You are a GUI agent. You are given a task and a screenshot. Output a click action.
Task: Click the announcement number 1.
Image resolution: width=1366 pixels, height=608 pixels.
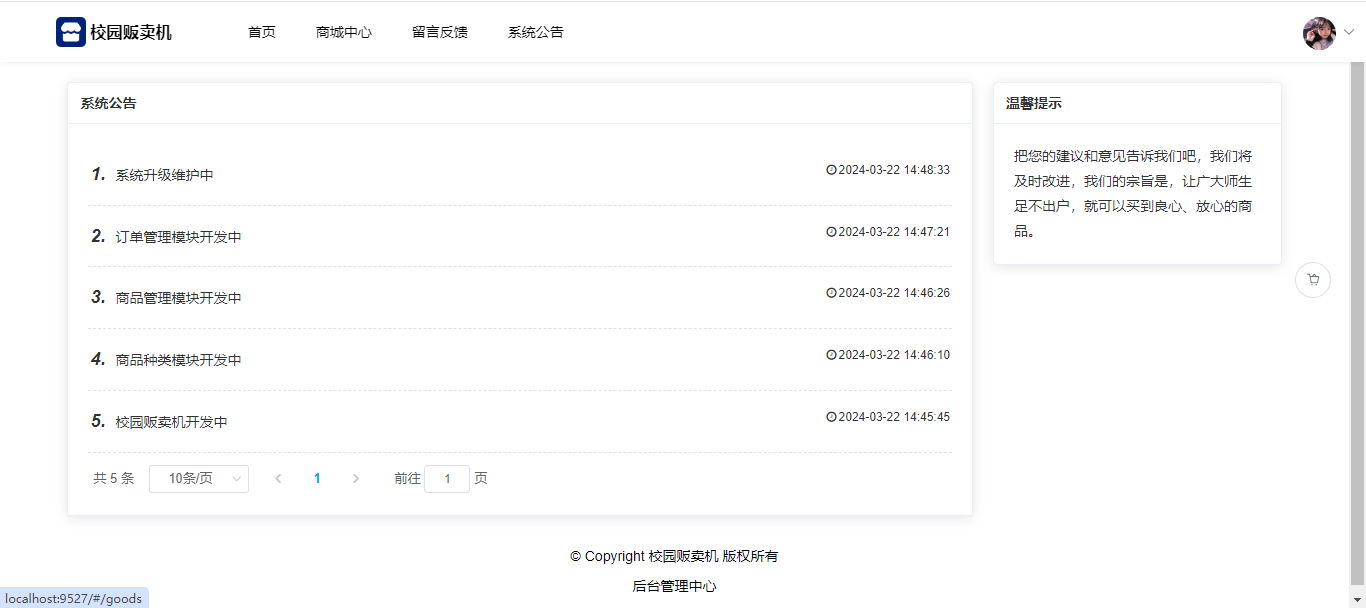tap(98, 174)
